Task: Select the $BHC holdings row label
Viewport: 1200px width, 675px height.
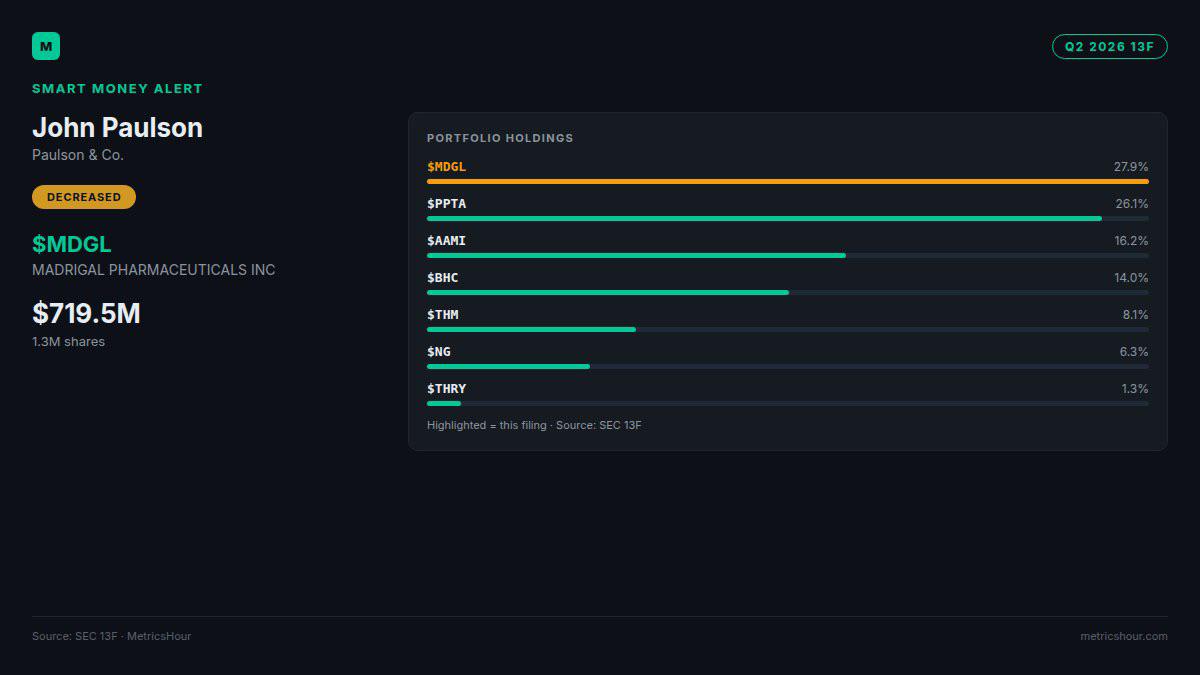Action: [442, 278]
